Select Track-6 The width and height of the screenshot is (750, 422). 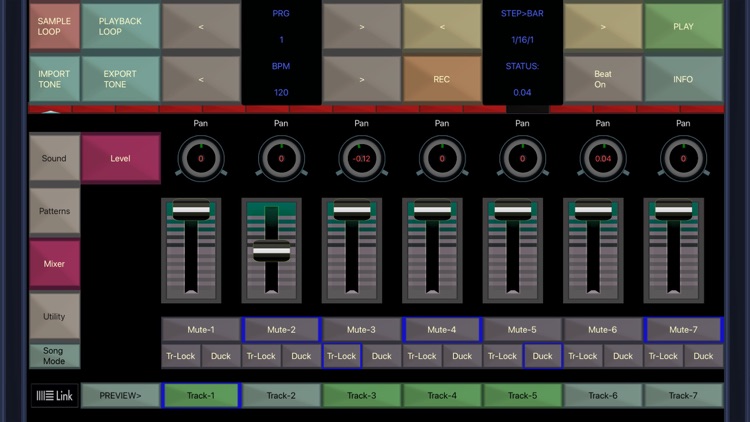(603, 396)
